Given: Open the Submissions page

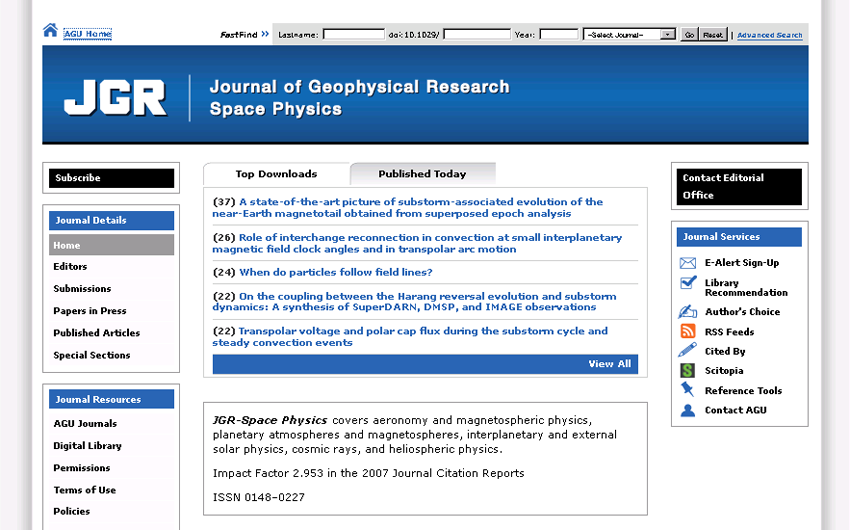Looking at the screenshot, I should tap(82, 289).
